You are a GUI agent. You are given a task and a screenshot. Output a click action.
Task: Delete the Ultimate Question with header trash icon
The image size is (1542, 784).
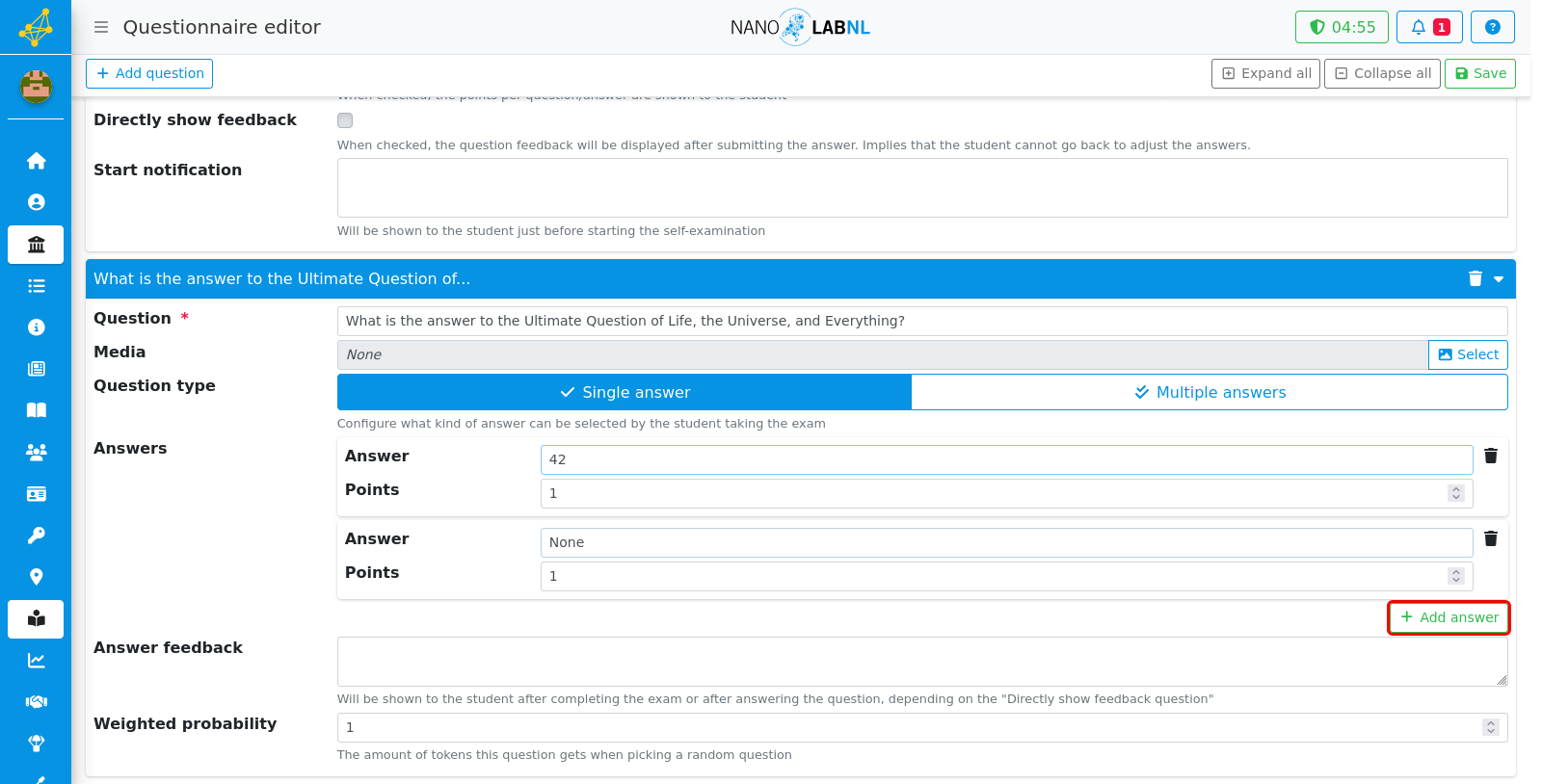click(x=1475, y=278)
